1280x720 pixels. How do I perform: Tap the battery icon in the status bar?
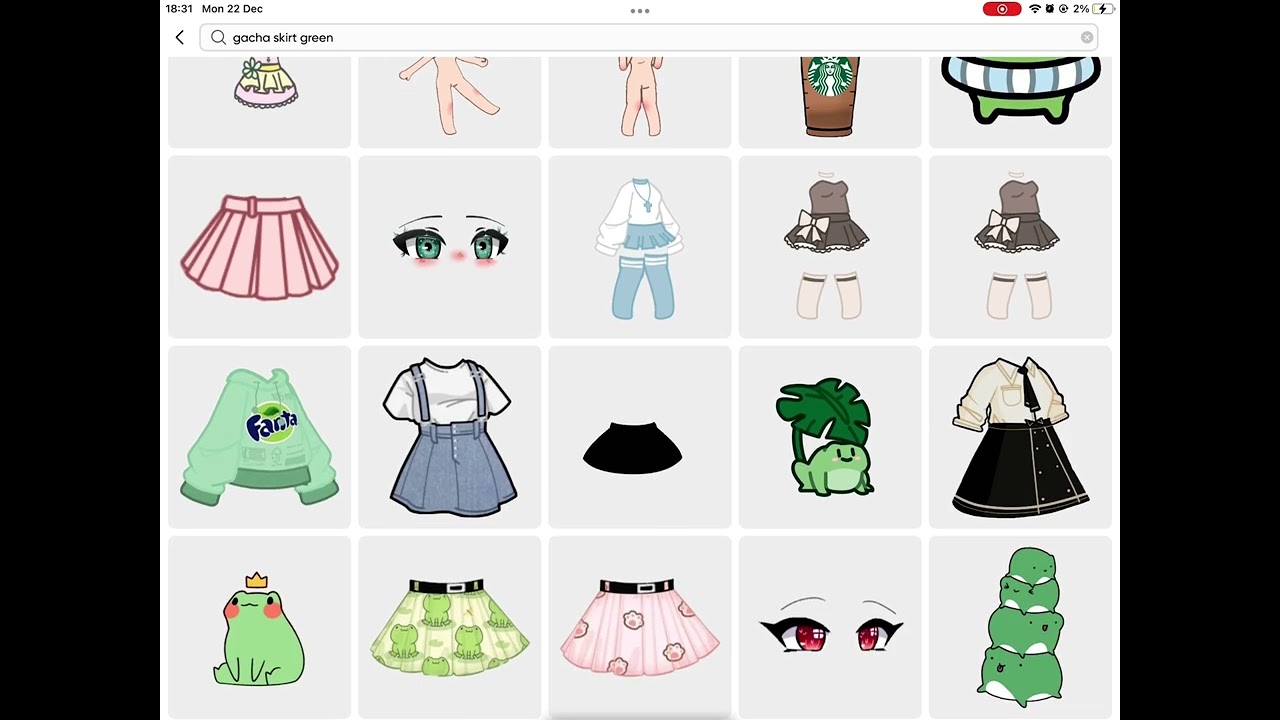[x=1103, y=9]
